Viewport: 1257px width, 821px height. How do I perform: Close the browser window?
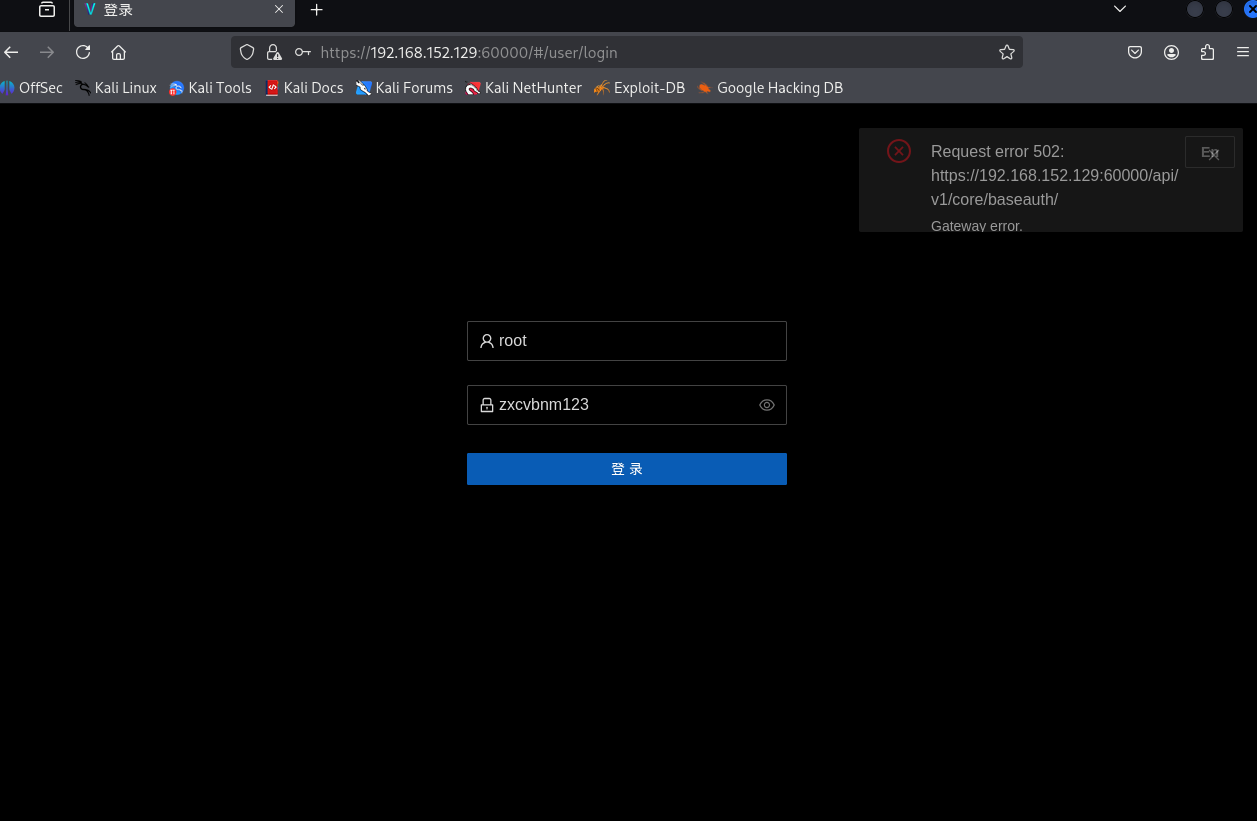click(x=1250, y=9)
